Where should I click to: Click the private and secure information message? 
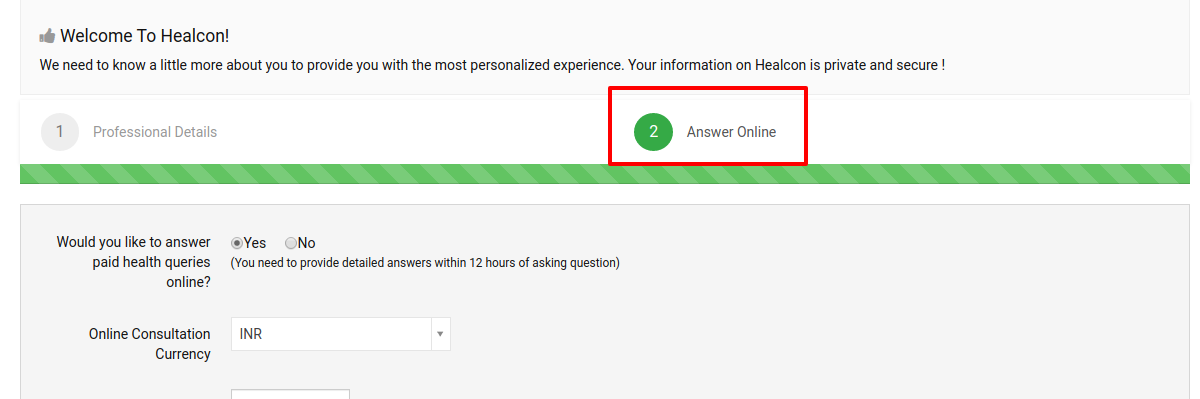click(x=492, y=65)
